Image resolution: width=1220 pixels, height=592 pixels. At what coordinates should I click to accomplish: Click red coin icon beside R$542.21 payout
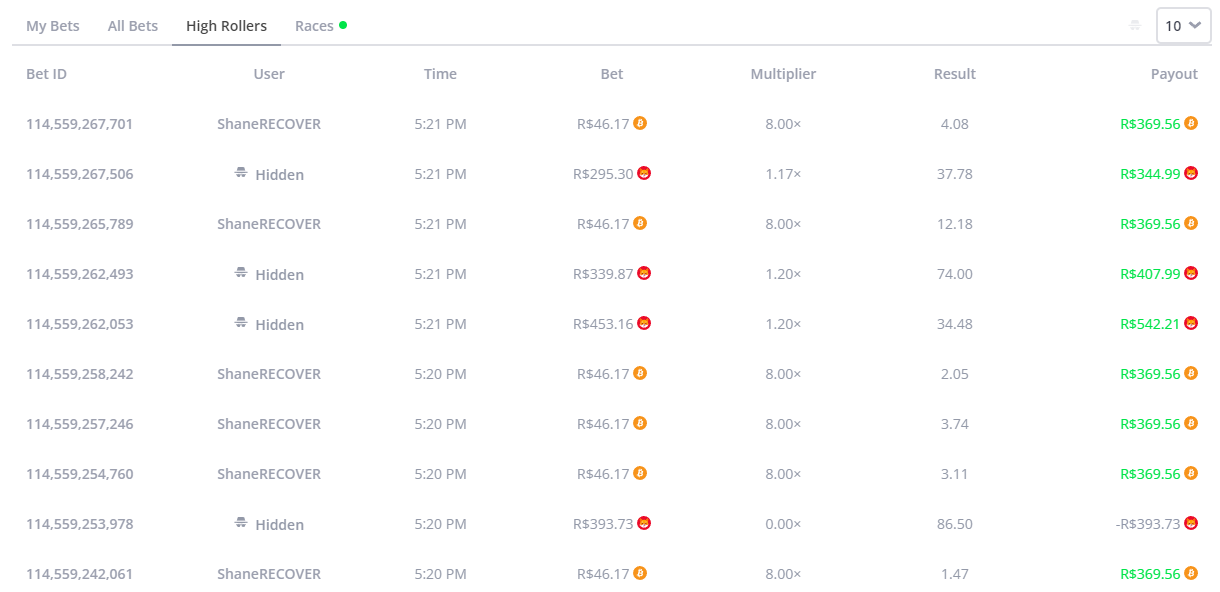(x=1191, y=323)
